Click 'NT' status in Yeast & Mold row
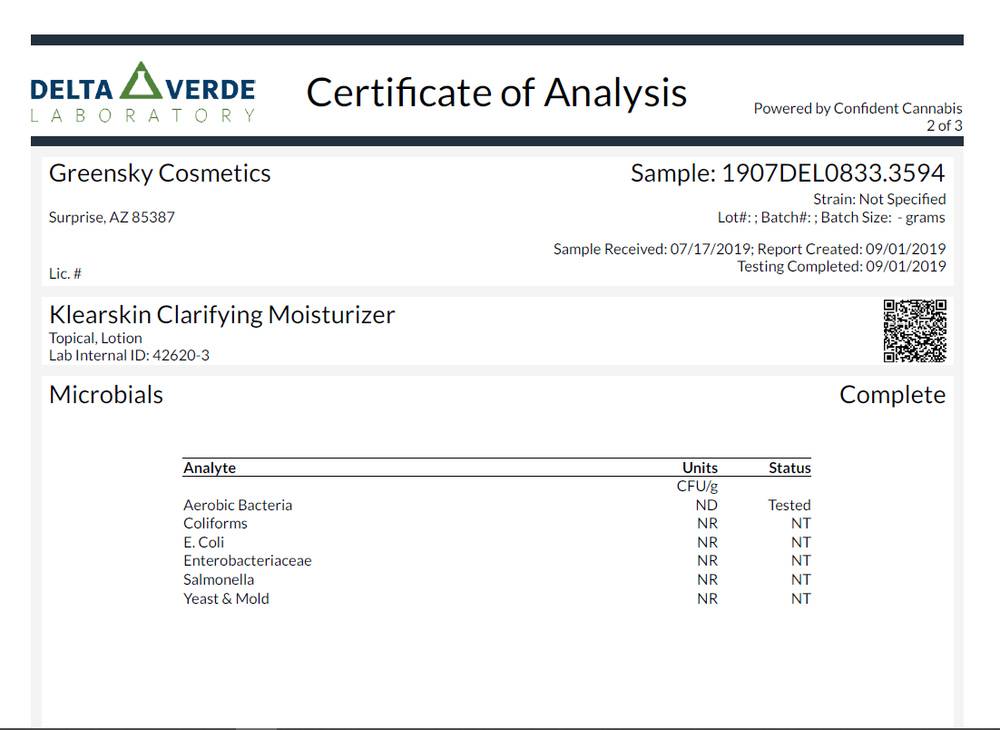Screen dimensions: 1000x730 click(801, 599)
